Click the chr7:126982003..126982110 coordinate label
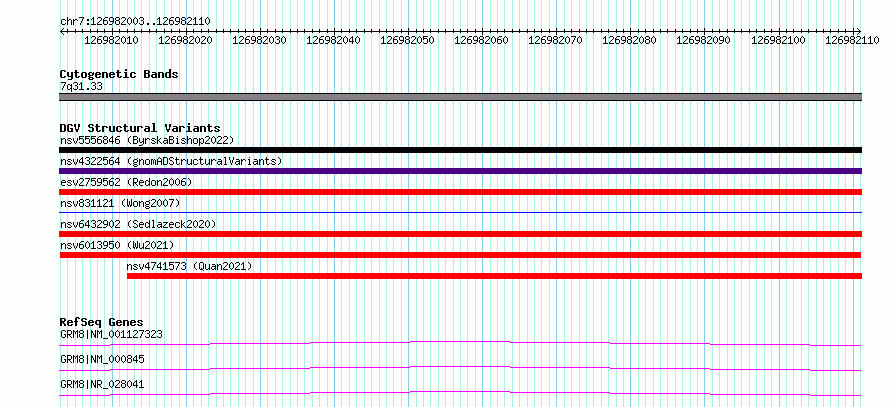The width and height of the screenshot is (890, 407). pos(135,22)
